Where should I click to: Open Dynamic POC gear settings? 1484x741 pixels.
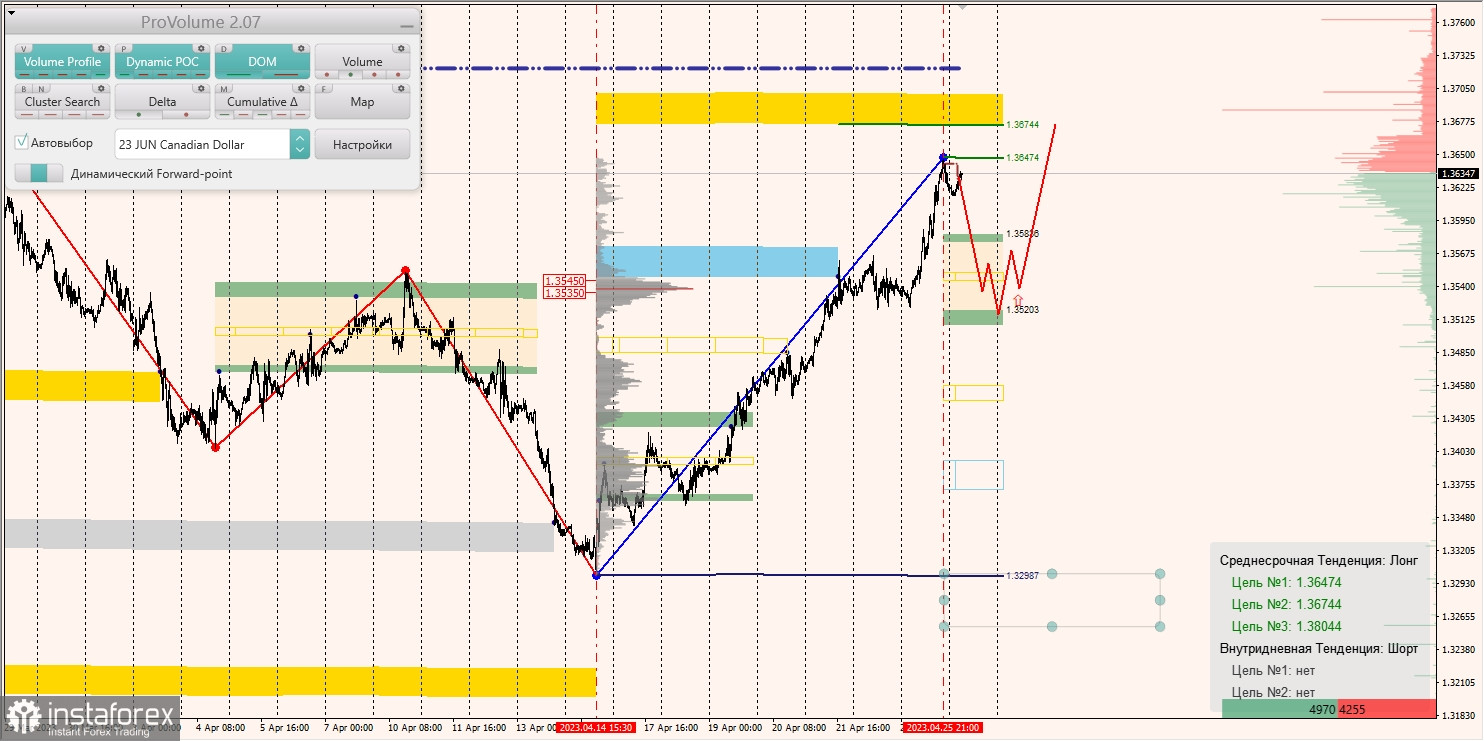click(200, 48)
